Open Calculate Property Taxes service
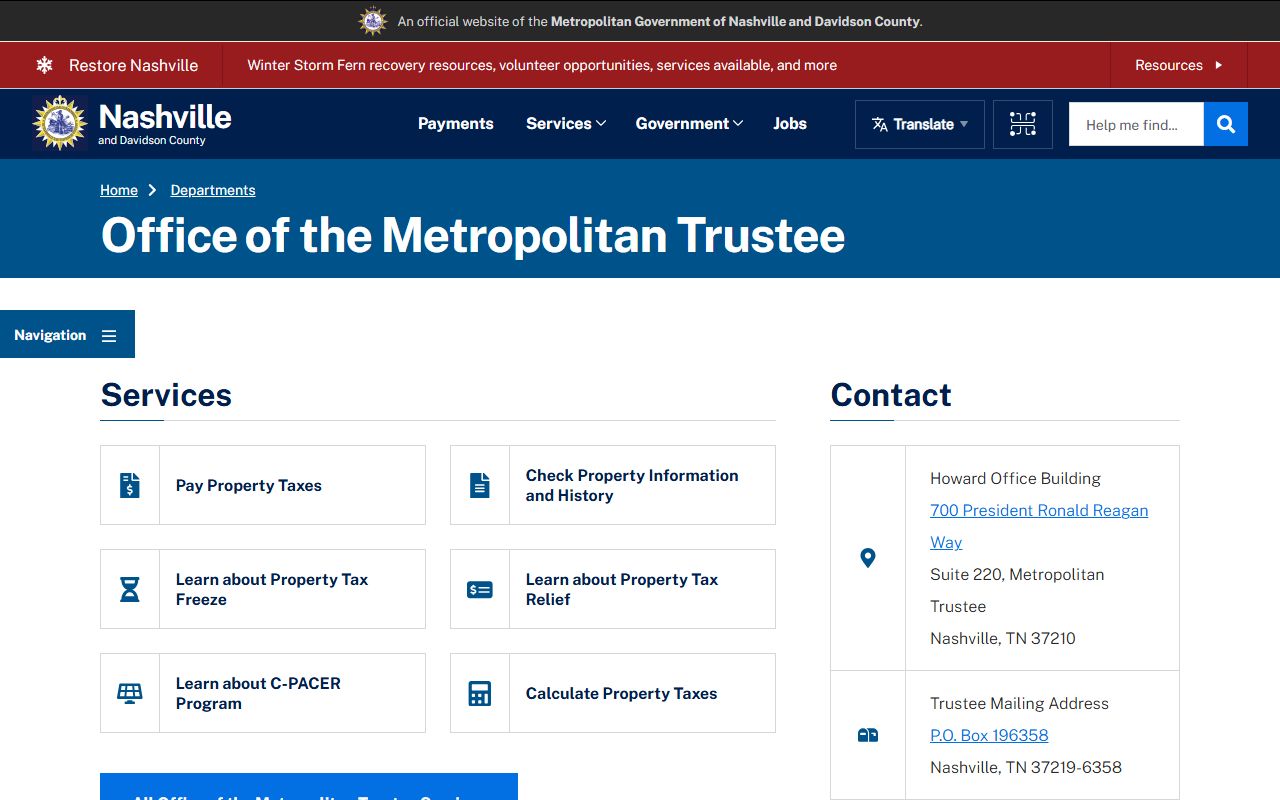 click(613, 693)
